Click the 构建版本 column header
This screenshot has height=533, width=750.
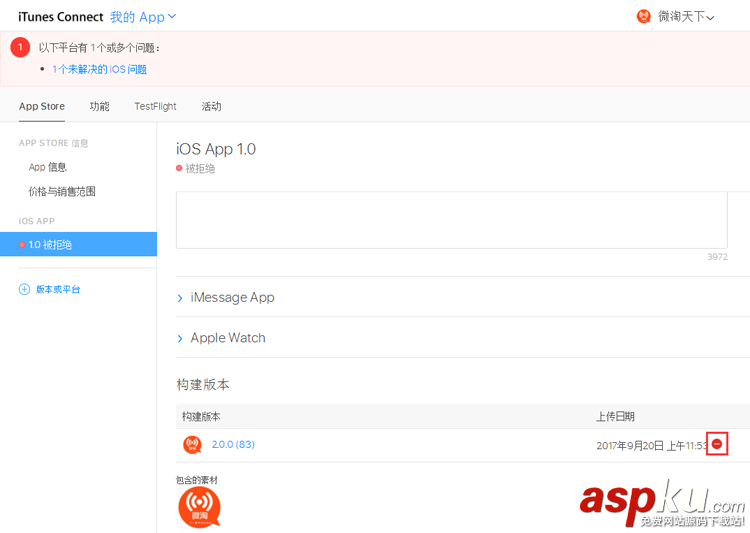(x=201, y=416)
